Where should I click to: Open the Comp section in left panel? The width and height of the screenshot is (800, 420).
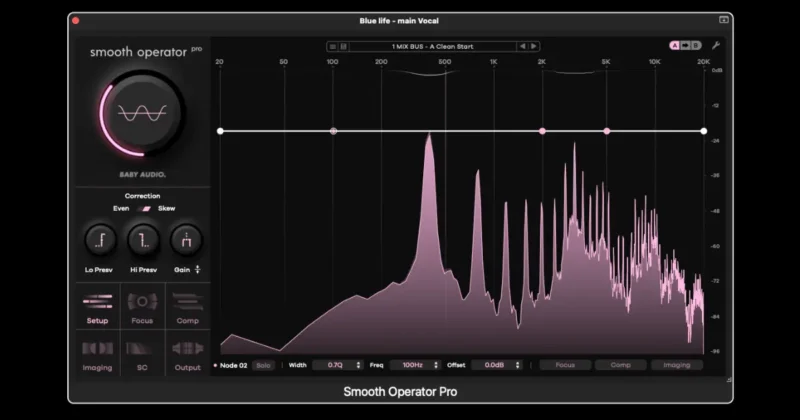point(187,307)
